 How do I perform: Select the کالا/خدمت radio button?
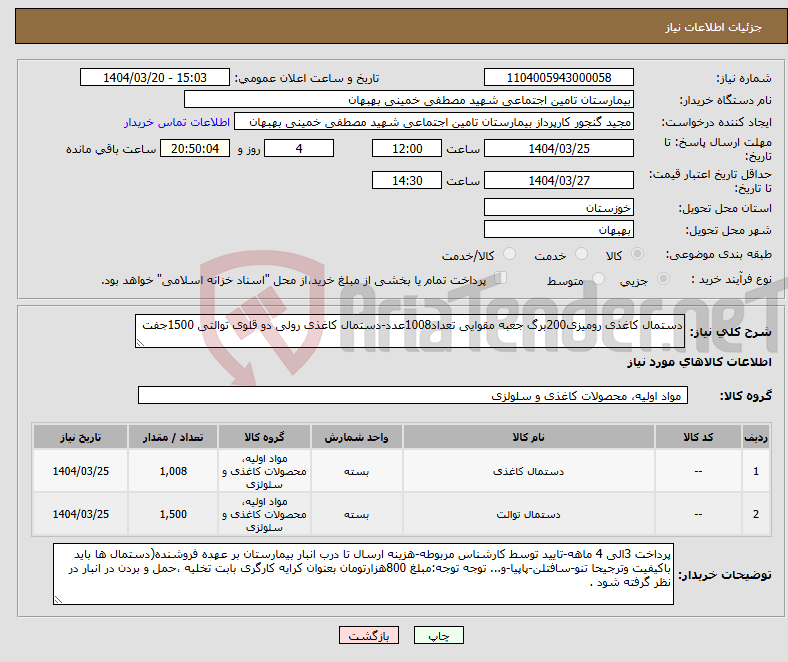click(510, 254)
